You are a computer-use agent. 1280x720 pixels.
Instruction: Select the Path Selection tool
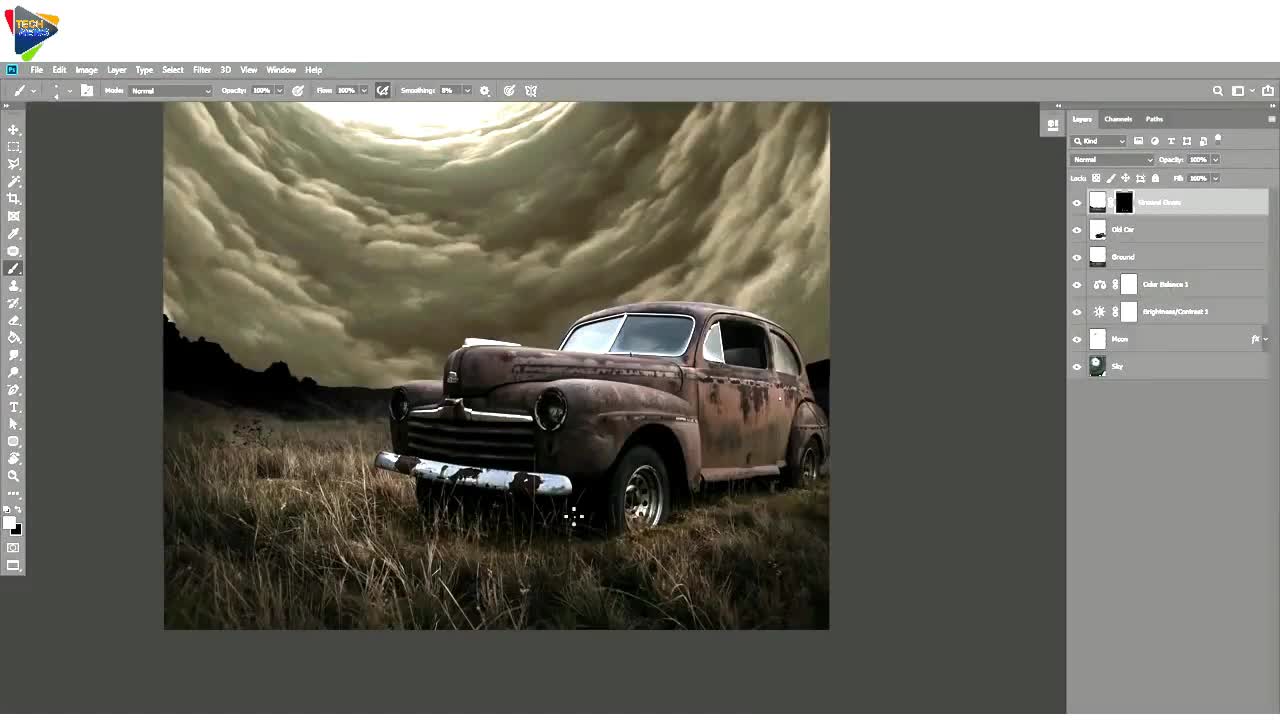[14, 424]
